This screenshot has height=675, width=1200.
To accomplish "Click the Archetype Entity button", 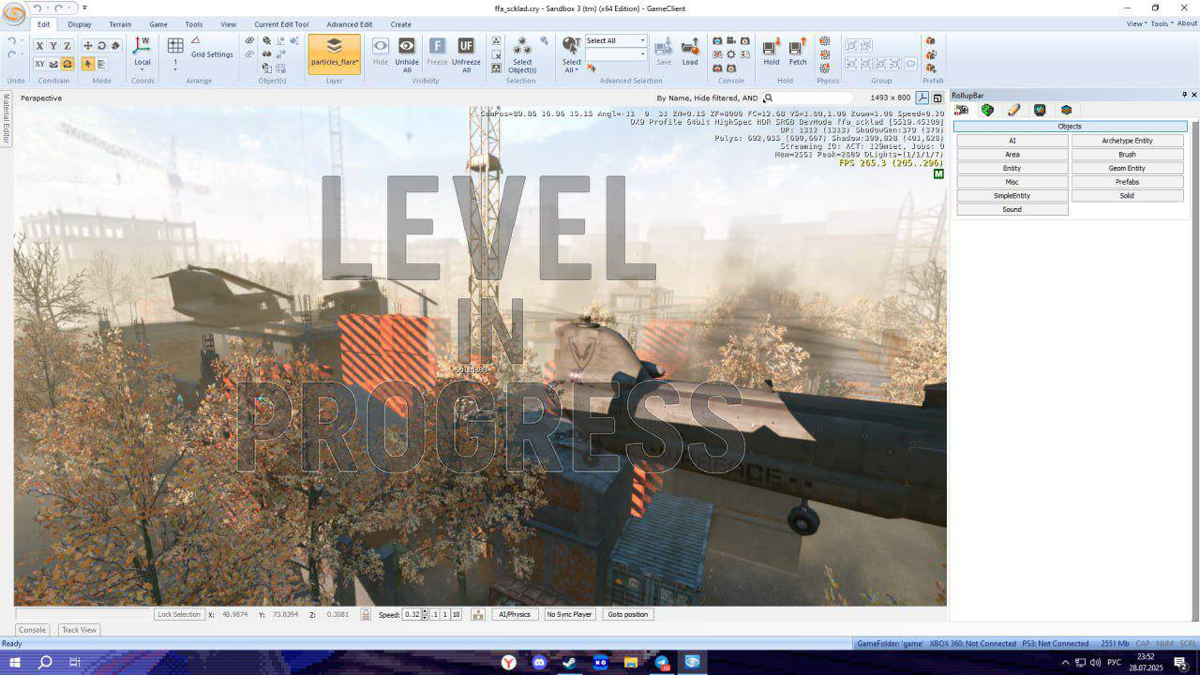I will pyautogui.click(x=1127, y=141).
